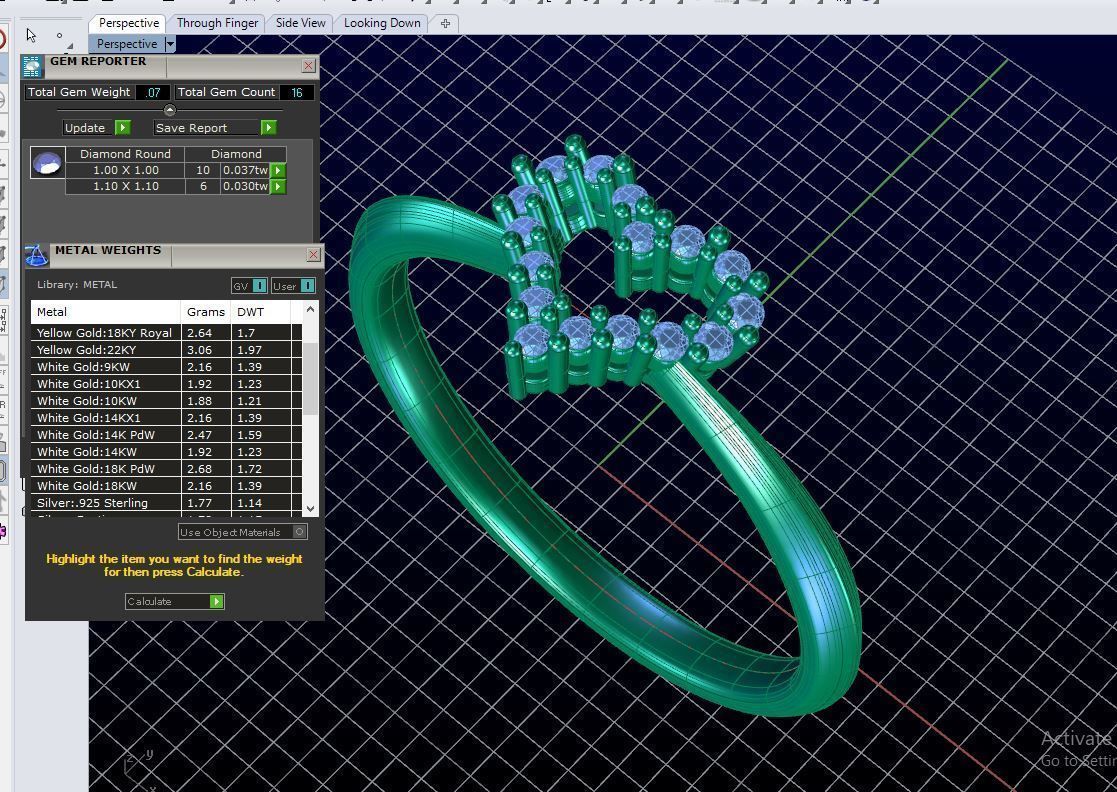Screen dimensions: 1117x792
Task: Select row White Gold:14KW
Action: pos(167,452)
